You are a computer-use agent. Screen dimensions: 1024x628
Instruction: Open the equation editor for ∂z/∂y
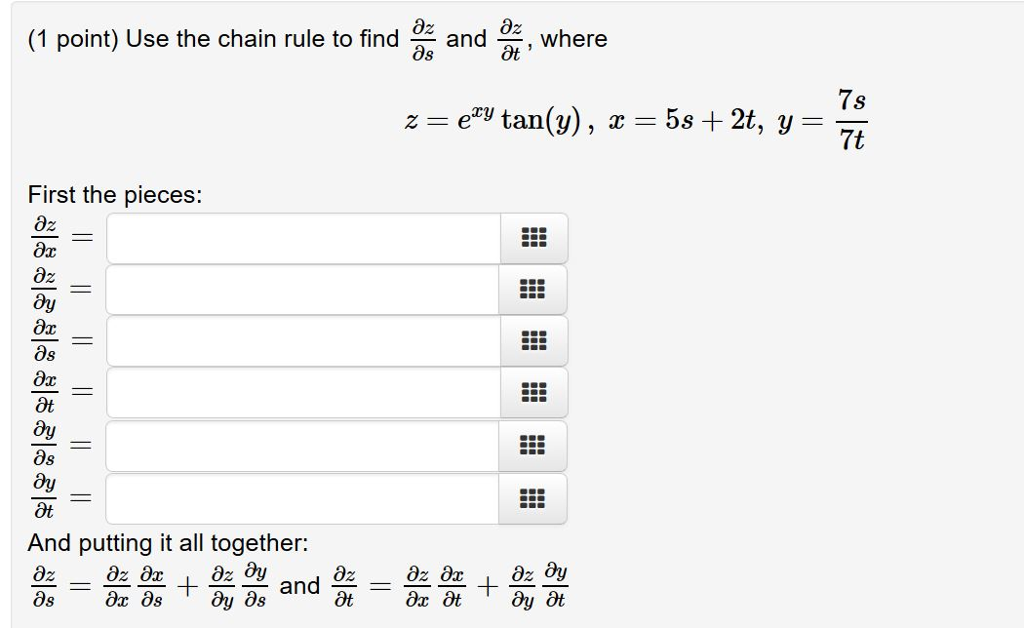pos(534,289)
